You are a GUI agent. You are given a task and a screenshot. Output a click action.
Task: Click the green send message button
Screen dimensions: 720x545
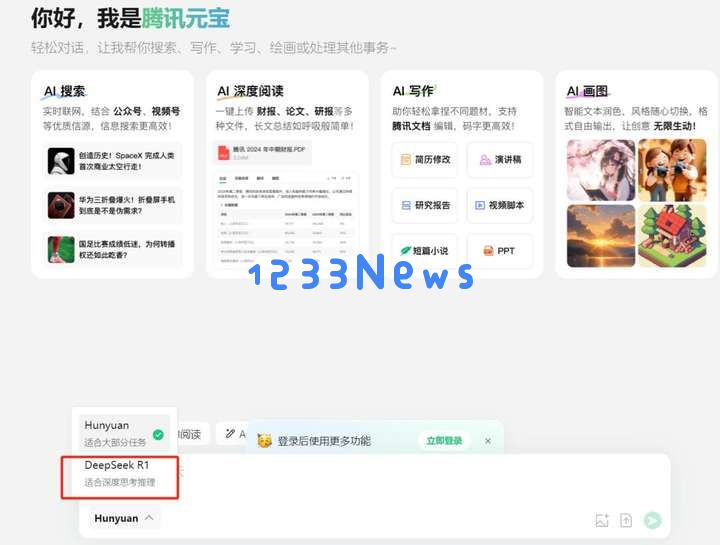(652, 520)
